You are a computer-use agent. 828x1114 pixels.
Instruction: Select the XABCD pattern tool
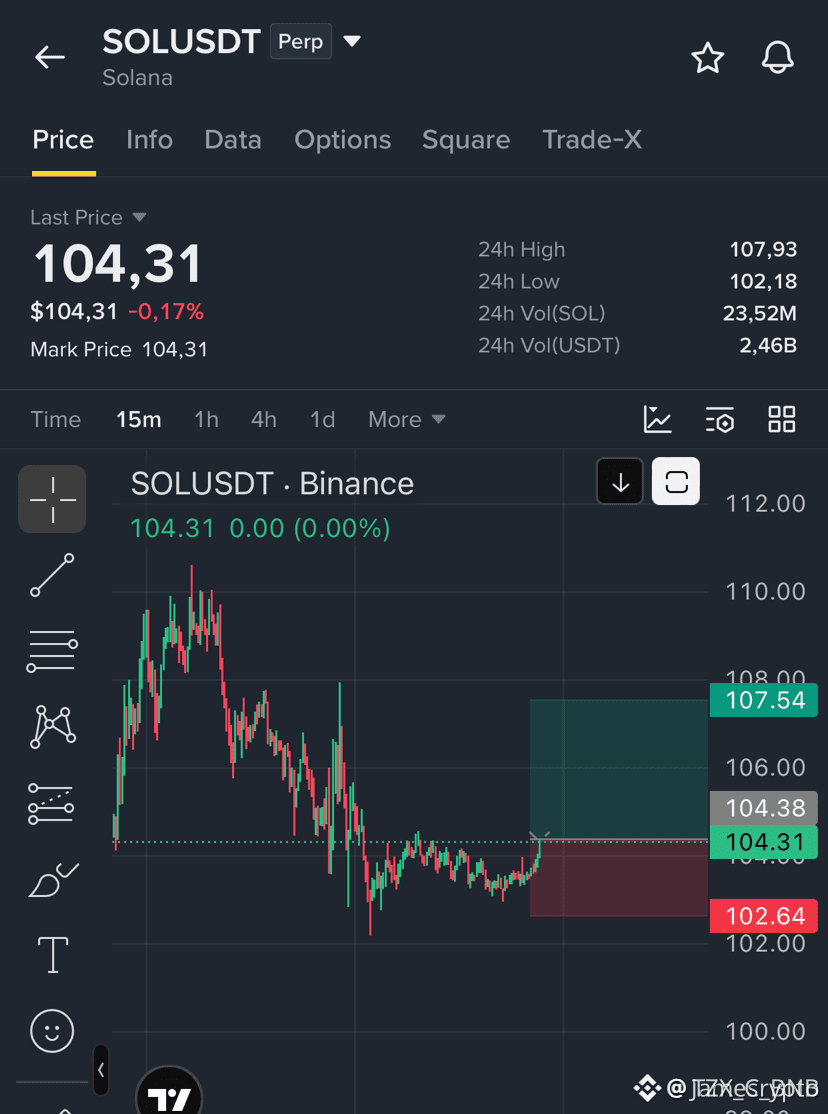[x=52, y=726]
